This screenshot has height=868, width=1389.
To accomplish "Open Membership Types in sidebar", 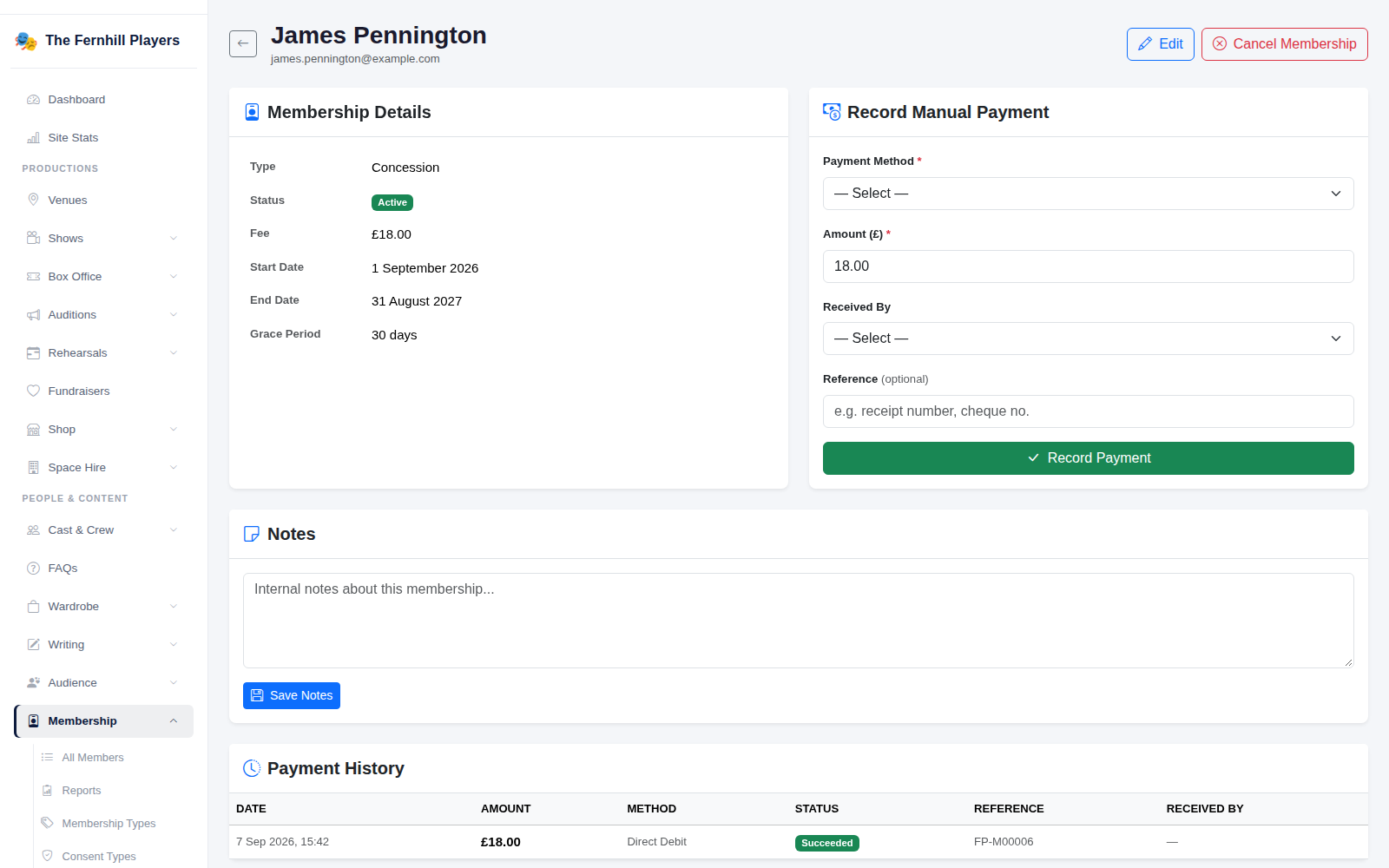I will (x=109, y=823).
